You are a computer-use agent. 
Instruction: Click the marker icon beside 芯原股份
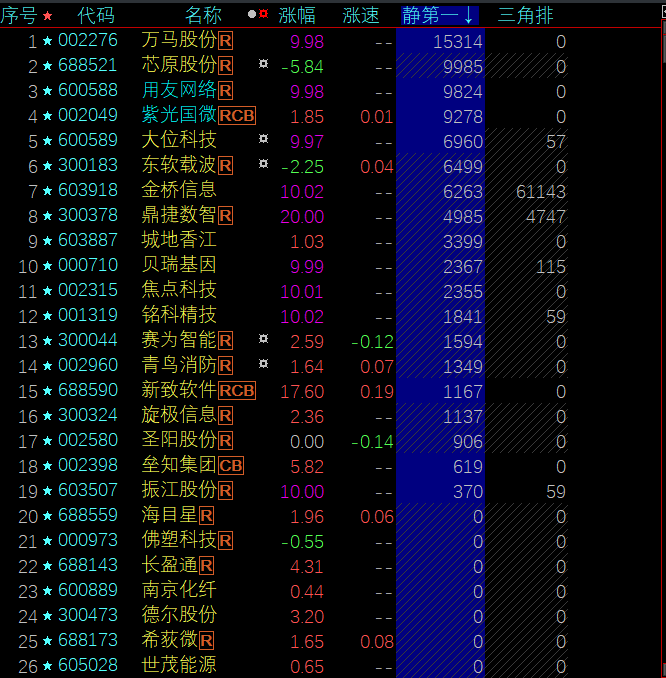click(x=263, y=64)
